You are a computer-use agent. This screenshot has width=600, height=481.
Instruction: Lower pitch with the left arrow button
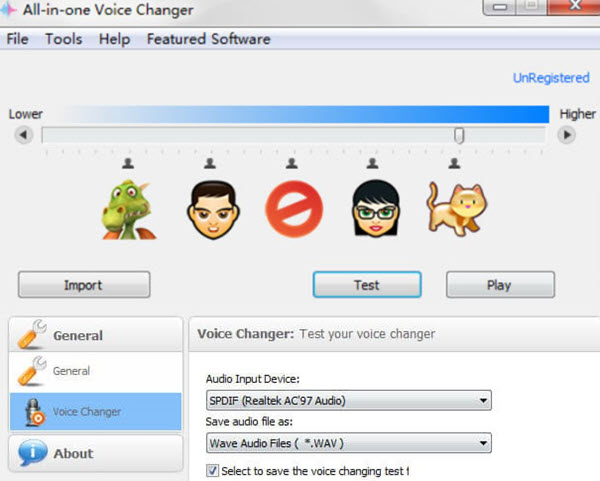click(24, 135)
